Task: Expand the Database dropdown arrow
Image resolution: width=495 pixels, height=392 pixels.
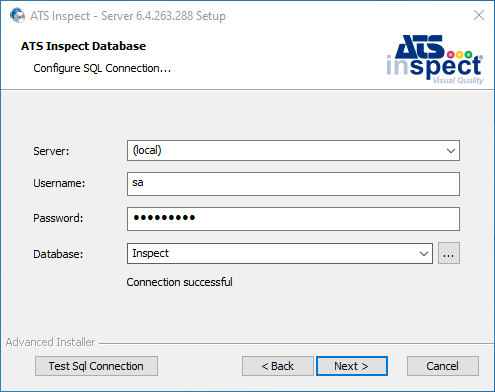Action: 424,254
